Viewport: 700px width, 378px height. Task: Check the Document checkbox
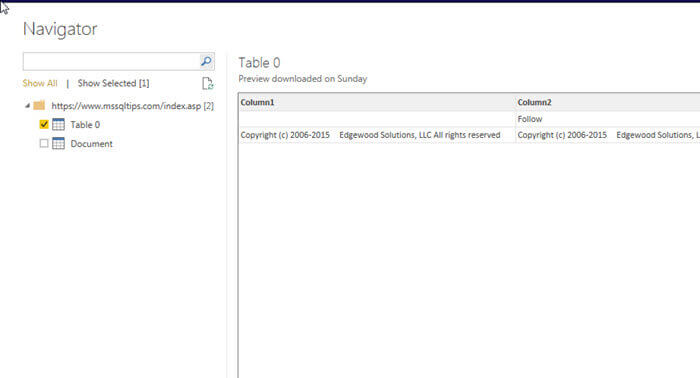[44, 144]
